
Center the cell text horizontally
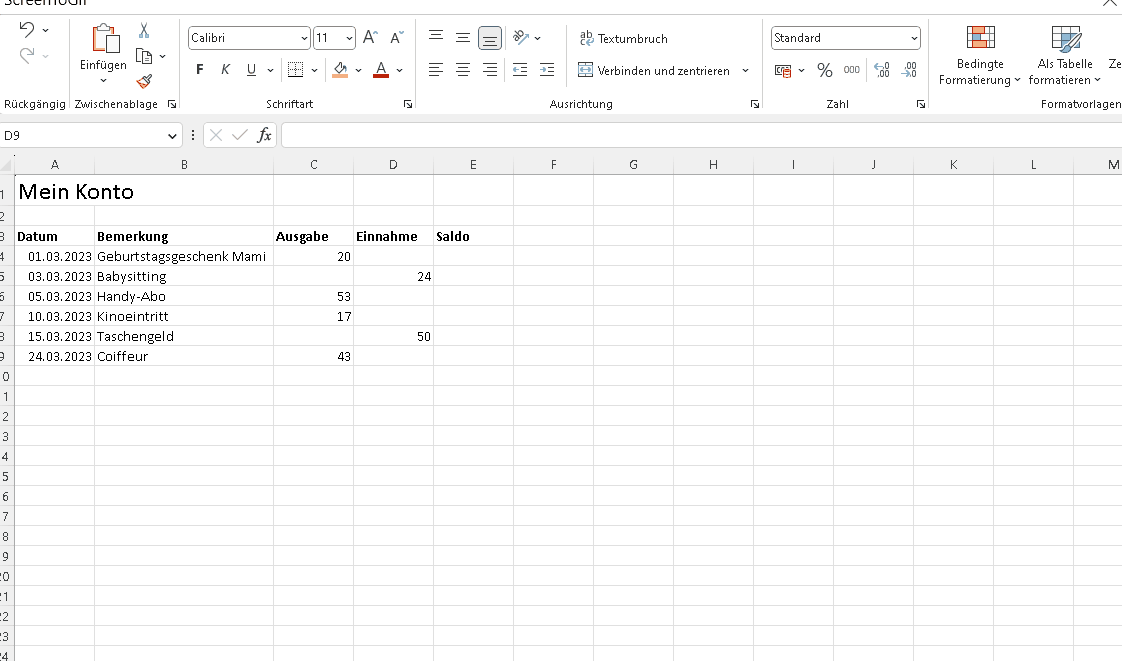tap(462, 68)
